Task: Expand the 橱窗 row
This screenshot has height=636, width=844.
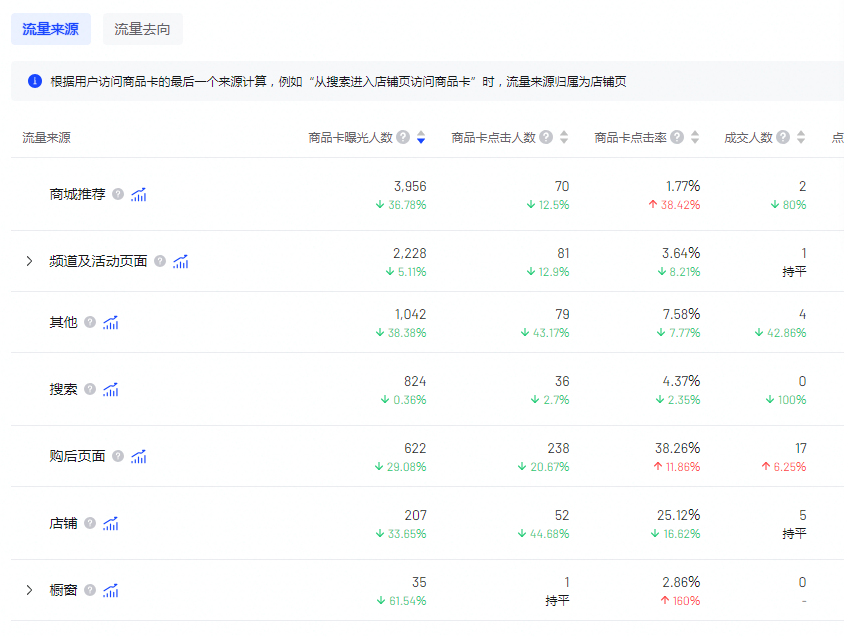Action: [x=28, y=590]
